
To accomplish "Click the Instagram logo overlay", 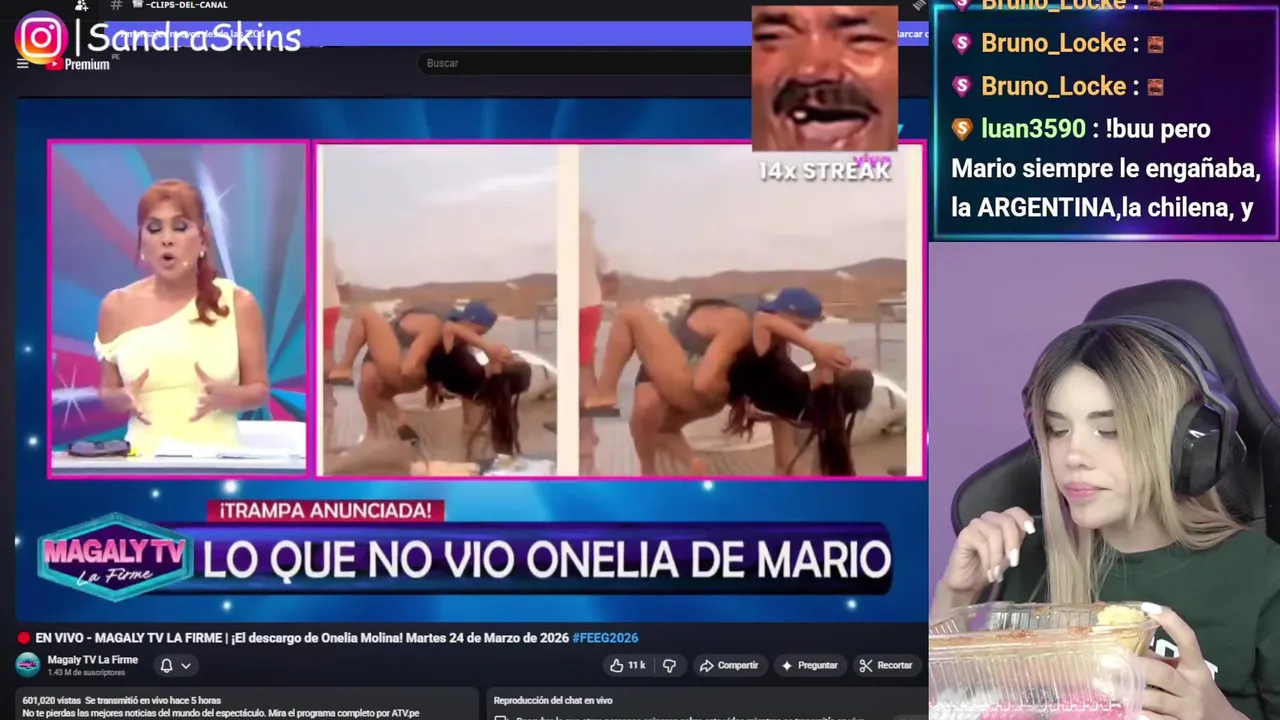I will [40, 38].
